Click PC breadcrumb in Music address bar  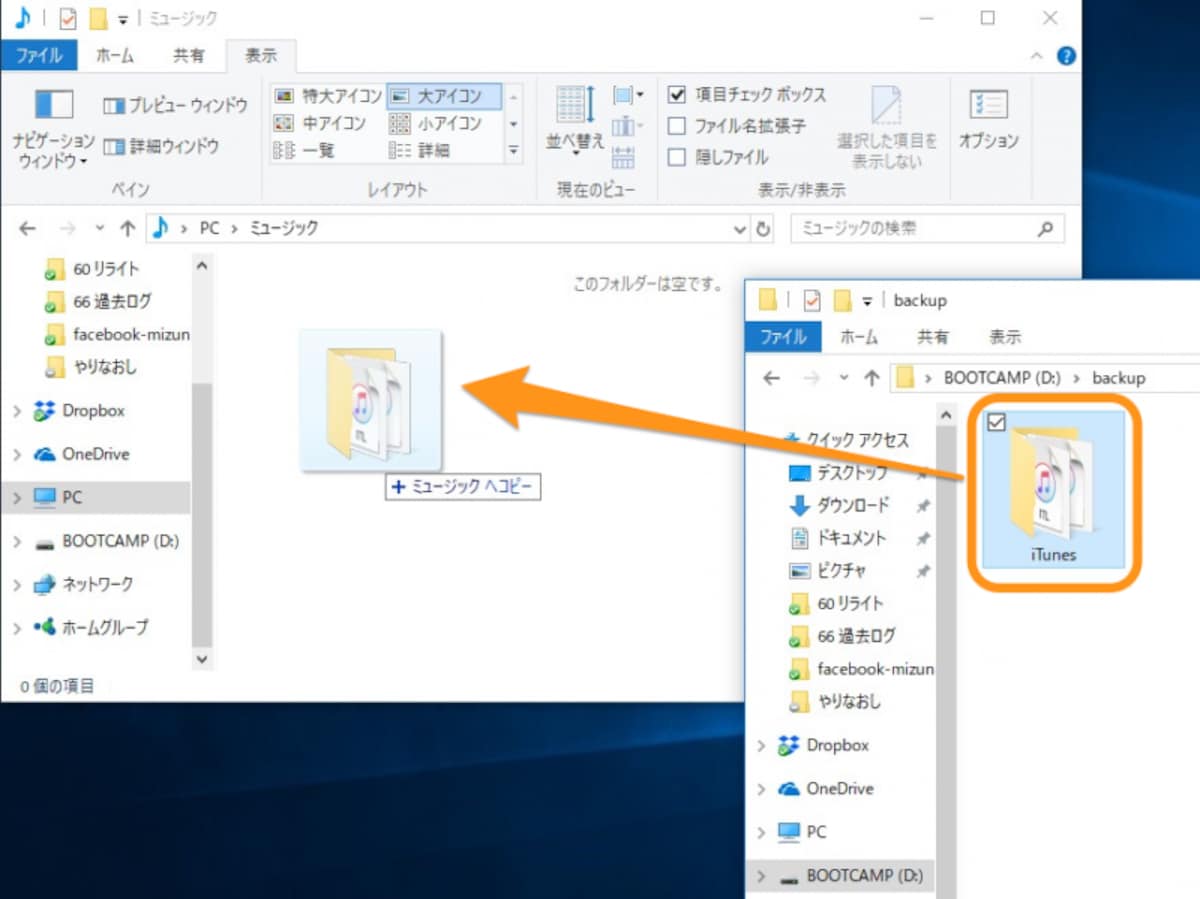coord(209,228)
